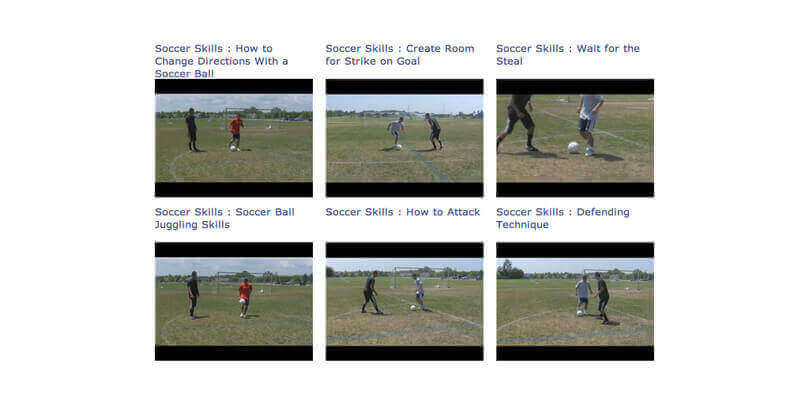Open the 'Create Room for Strike on Goal' link
The height and width of the screenshot is (400, 800).
click(x=400, y=55)
